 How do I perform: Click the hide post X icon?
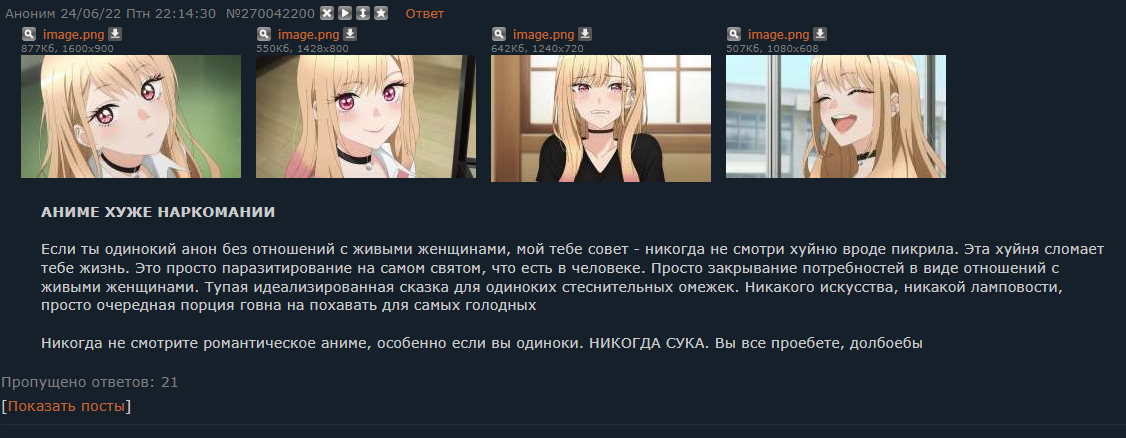tap(327, 13)
